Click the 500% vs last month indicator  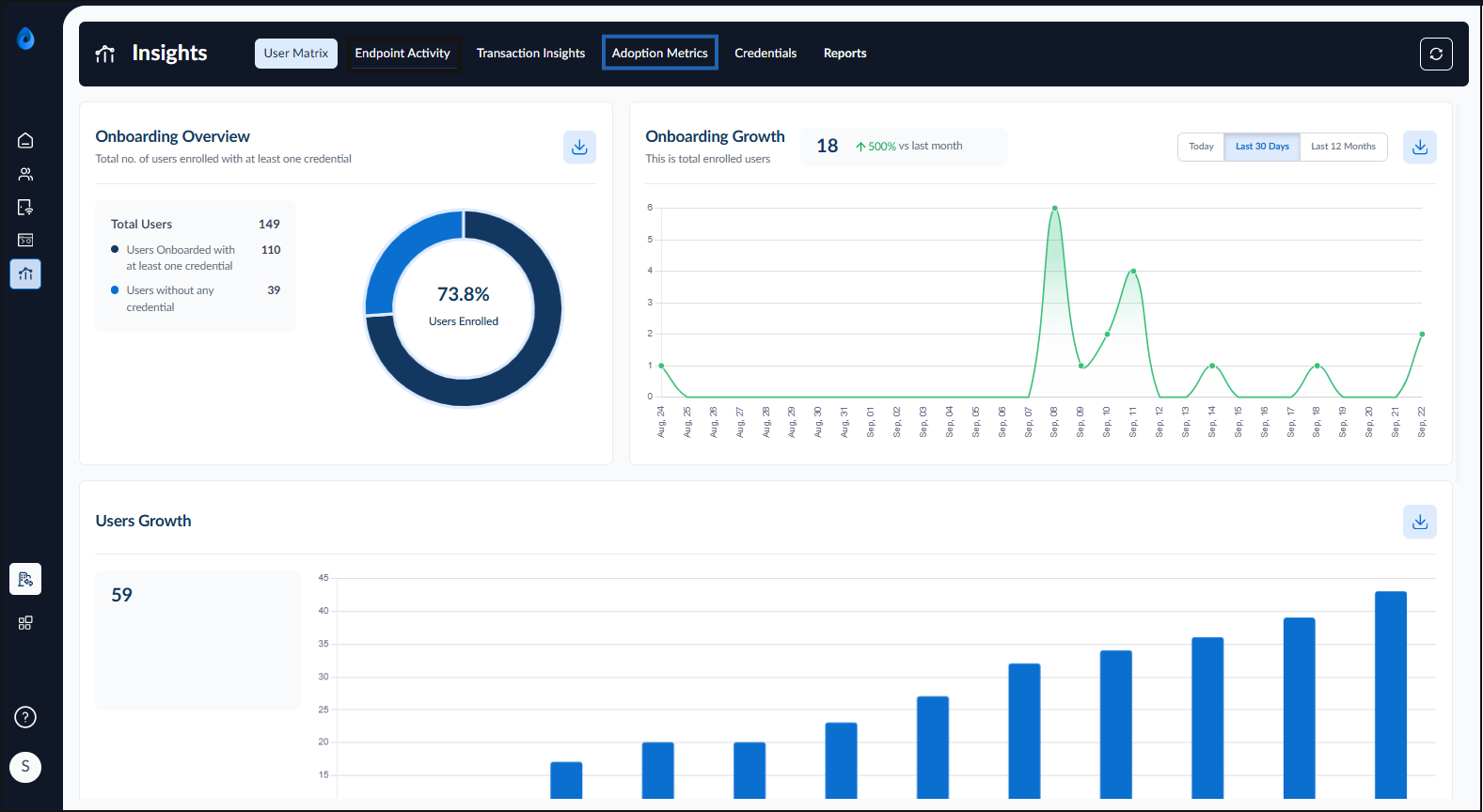coord(909,147)
